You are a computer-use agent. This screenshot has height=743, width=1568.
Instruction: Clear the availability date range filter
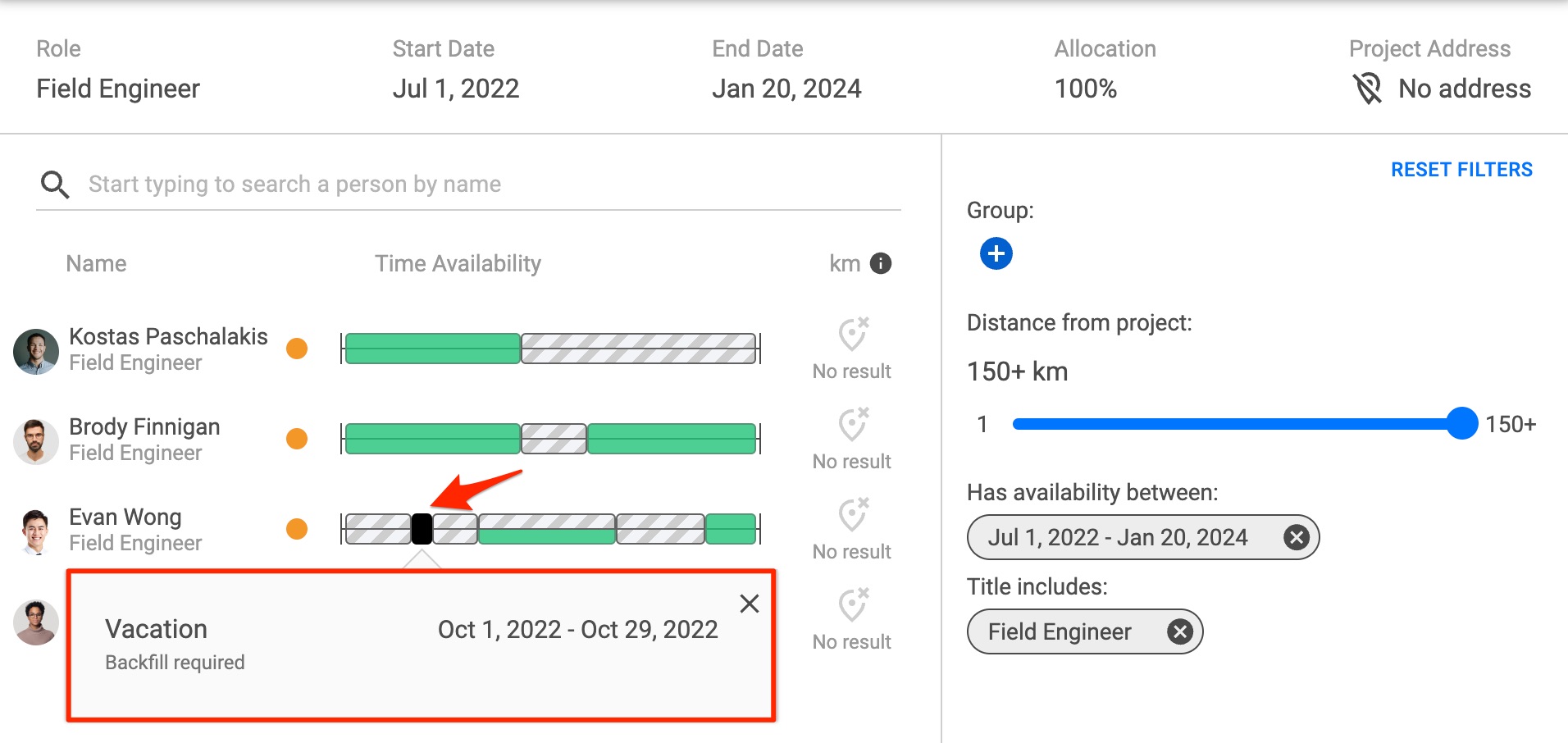(1296, 537)
